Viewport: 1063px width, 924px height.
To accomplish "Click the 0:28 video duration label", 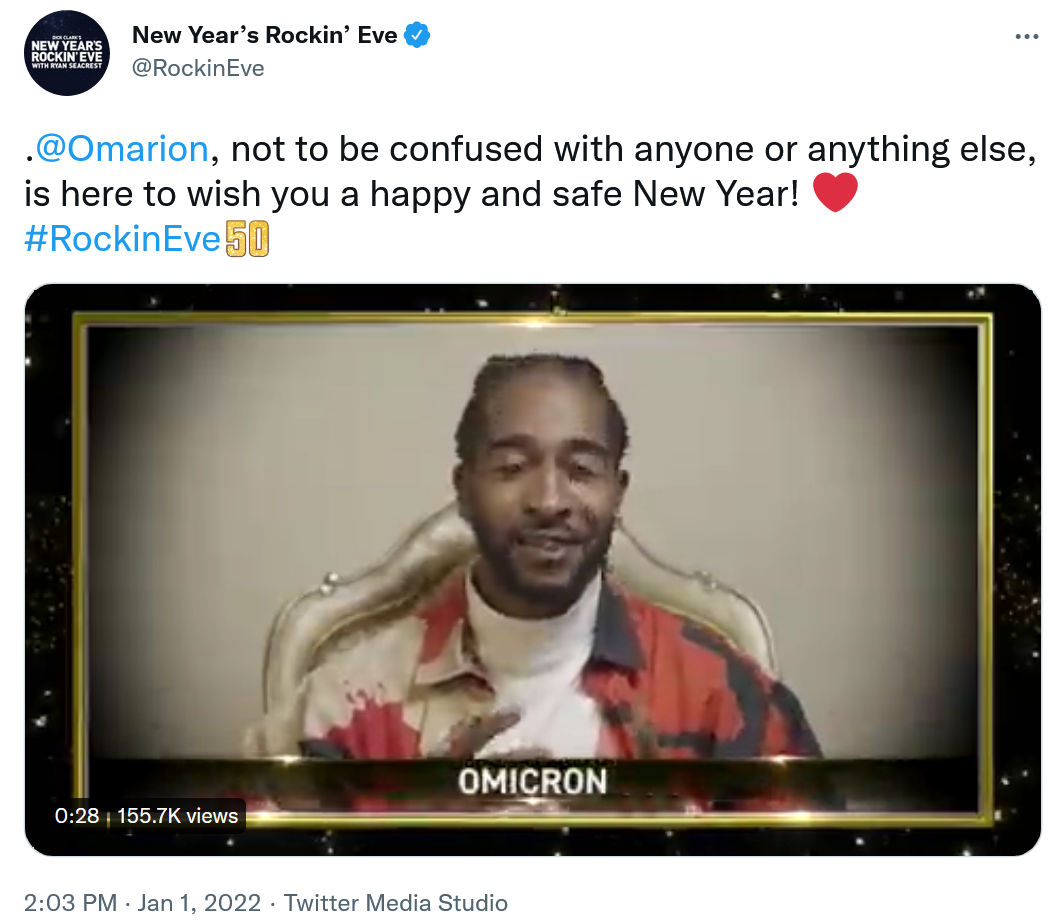I will coord(77,816).
